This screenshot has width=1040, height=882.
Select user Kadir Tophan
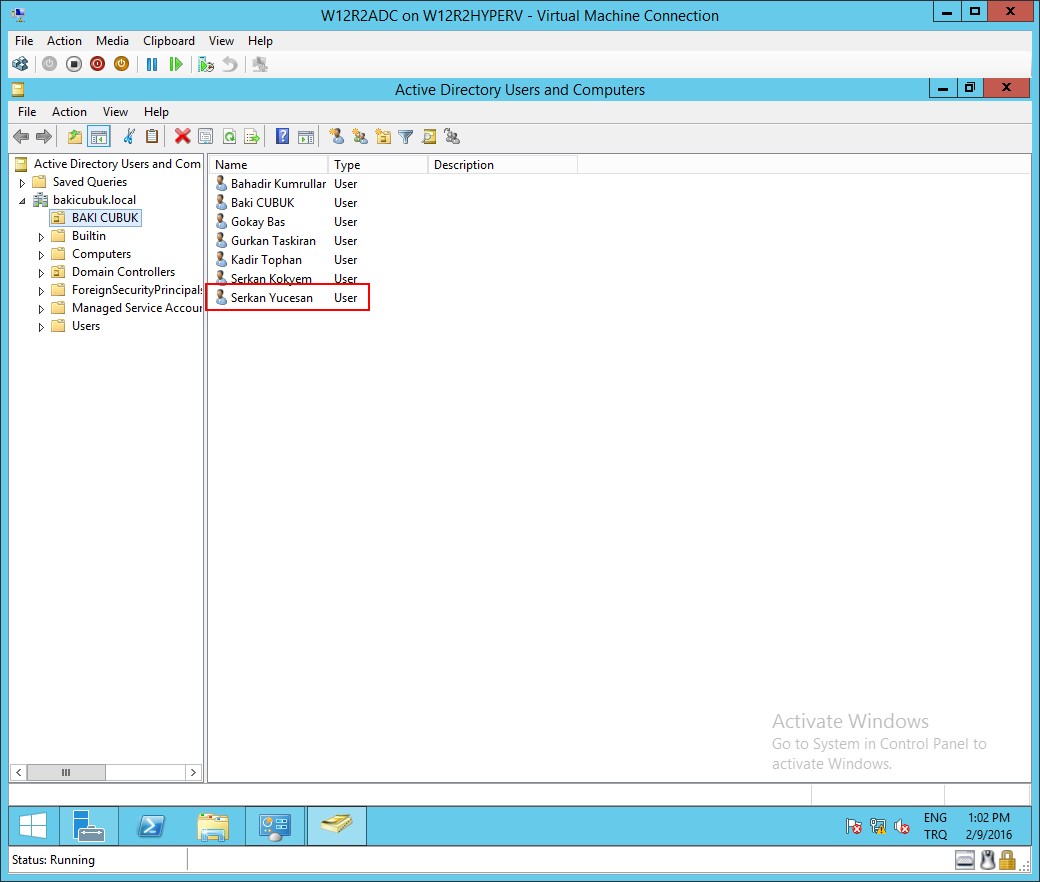click(266, 259)
